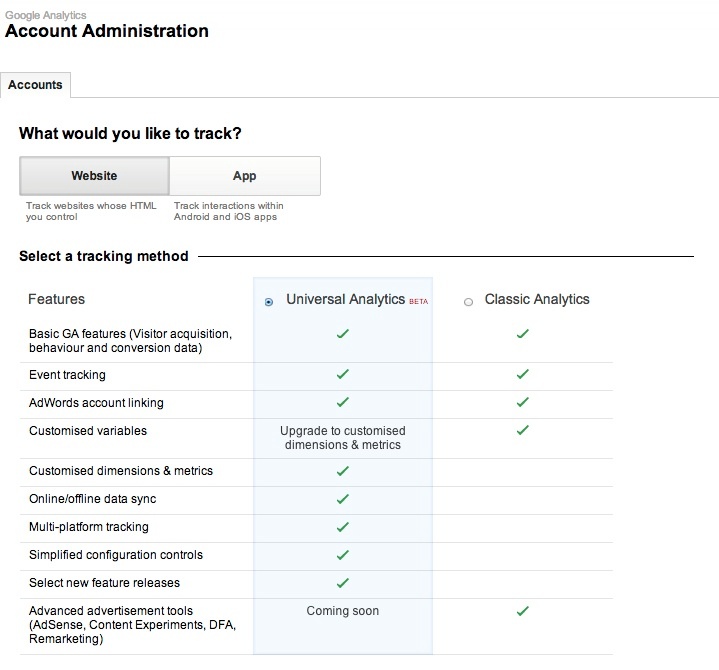Viewport: 719px width, 670px height.
Task: Click checkmark for Online/offline data sync
Action: coord(343,499)
